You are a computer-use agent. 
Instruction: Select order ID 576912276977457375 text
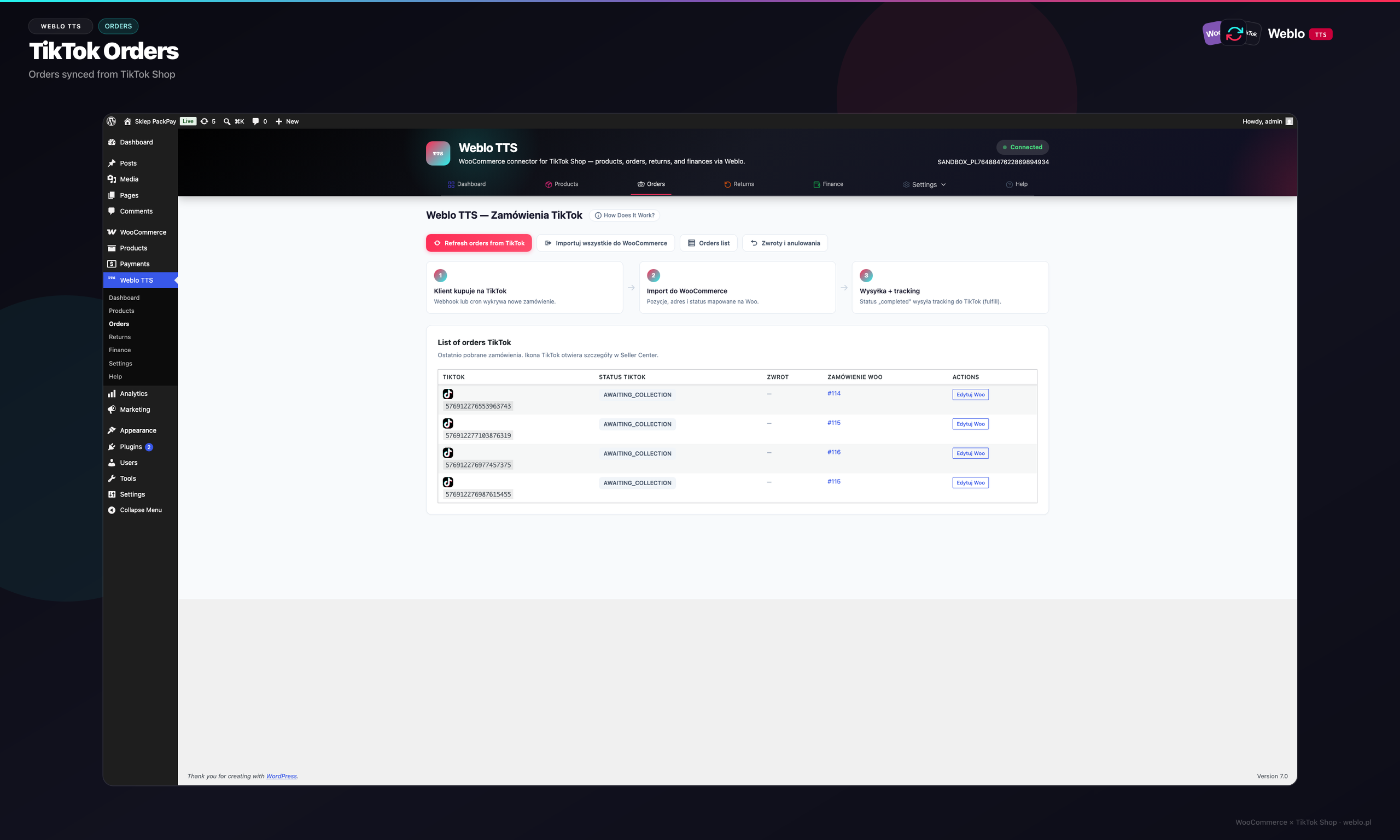pos(477,465)
